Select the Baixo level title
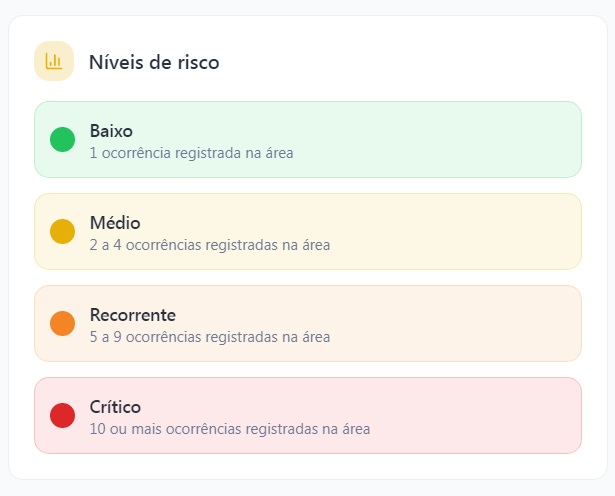Screen dimensions: 615x496 click(x=111, y=130)
